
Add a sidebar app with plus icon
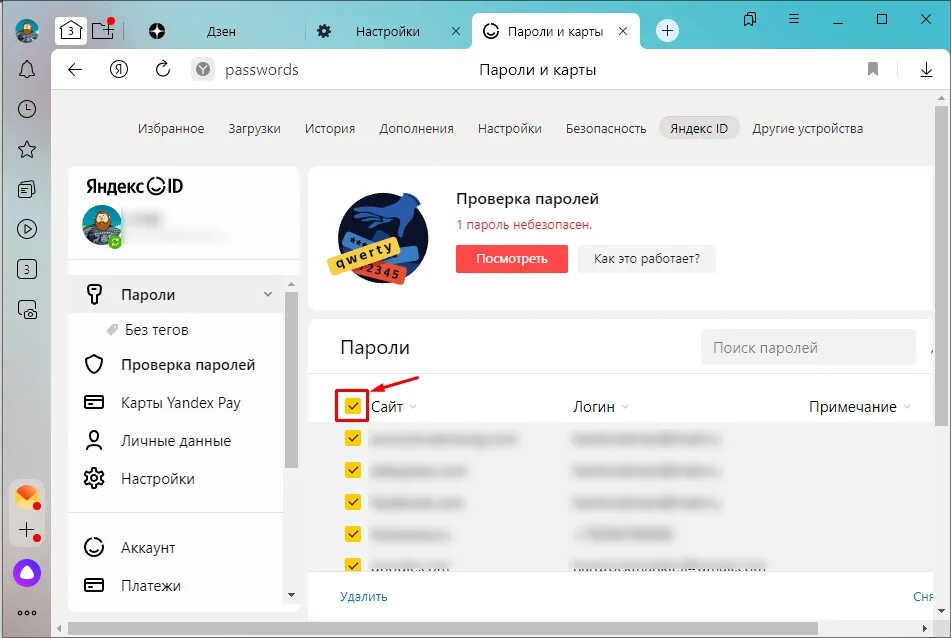[x=27, y=530]
